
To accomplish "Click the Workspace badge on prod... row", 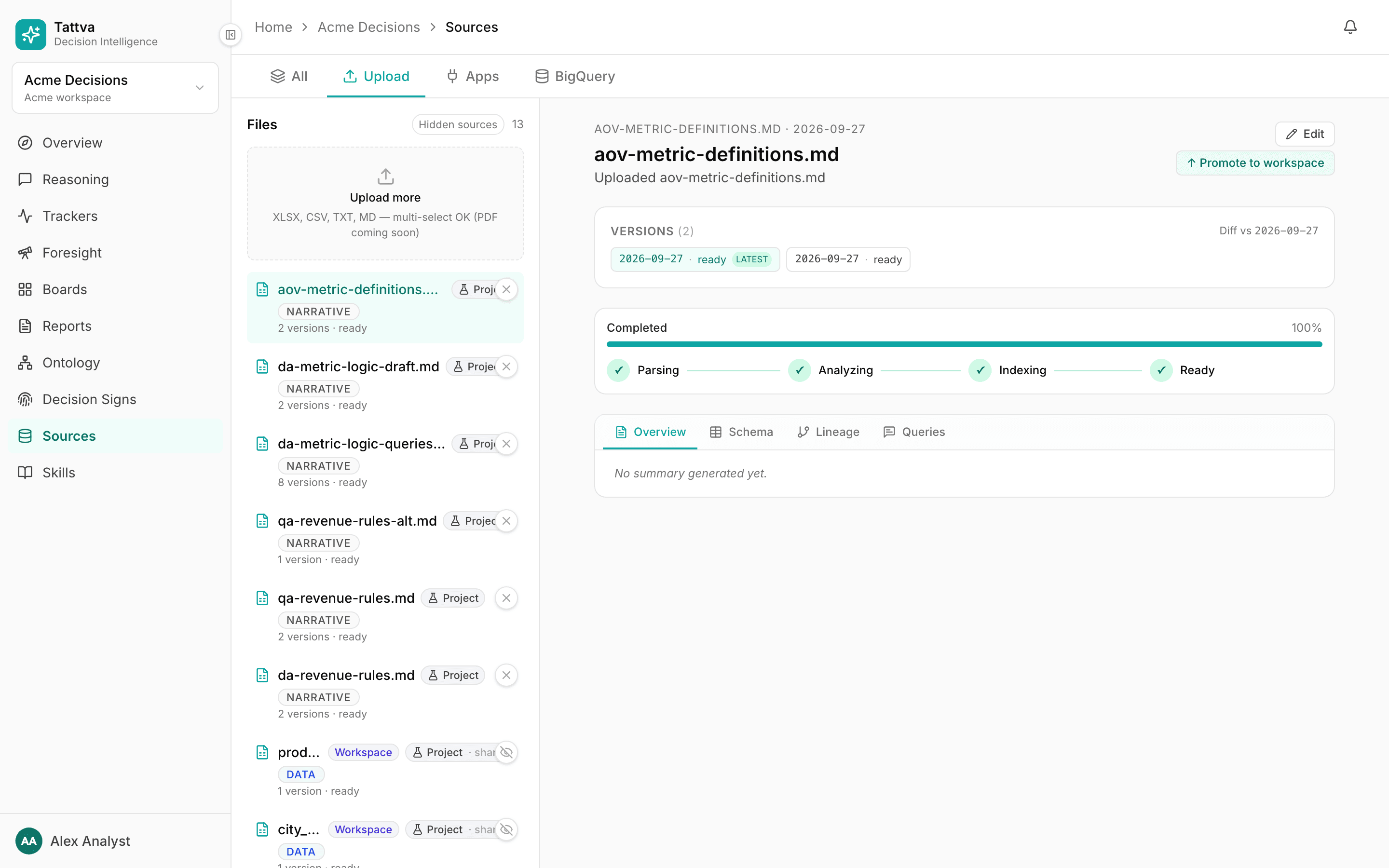I will pos(363,752).
